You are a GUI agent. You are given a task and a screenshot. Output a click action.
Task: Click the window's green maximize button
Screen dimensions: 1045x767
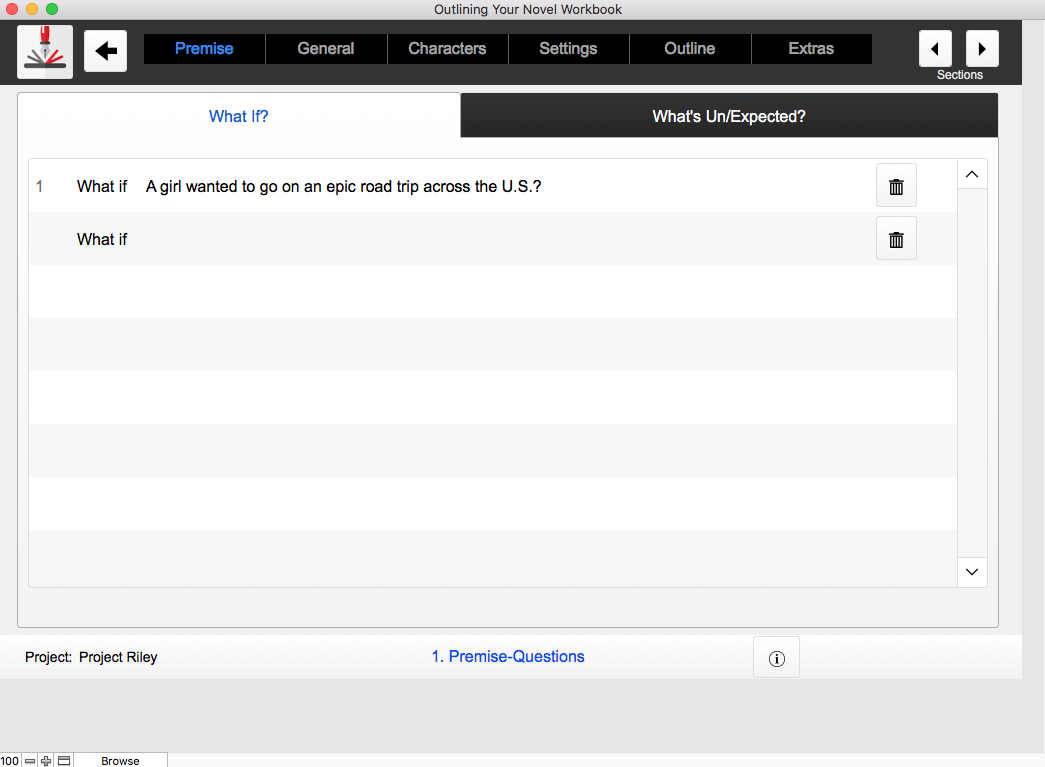point(52,9)
